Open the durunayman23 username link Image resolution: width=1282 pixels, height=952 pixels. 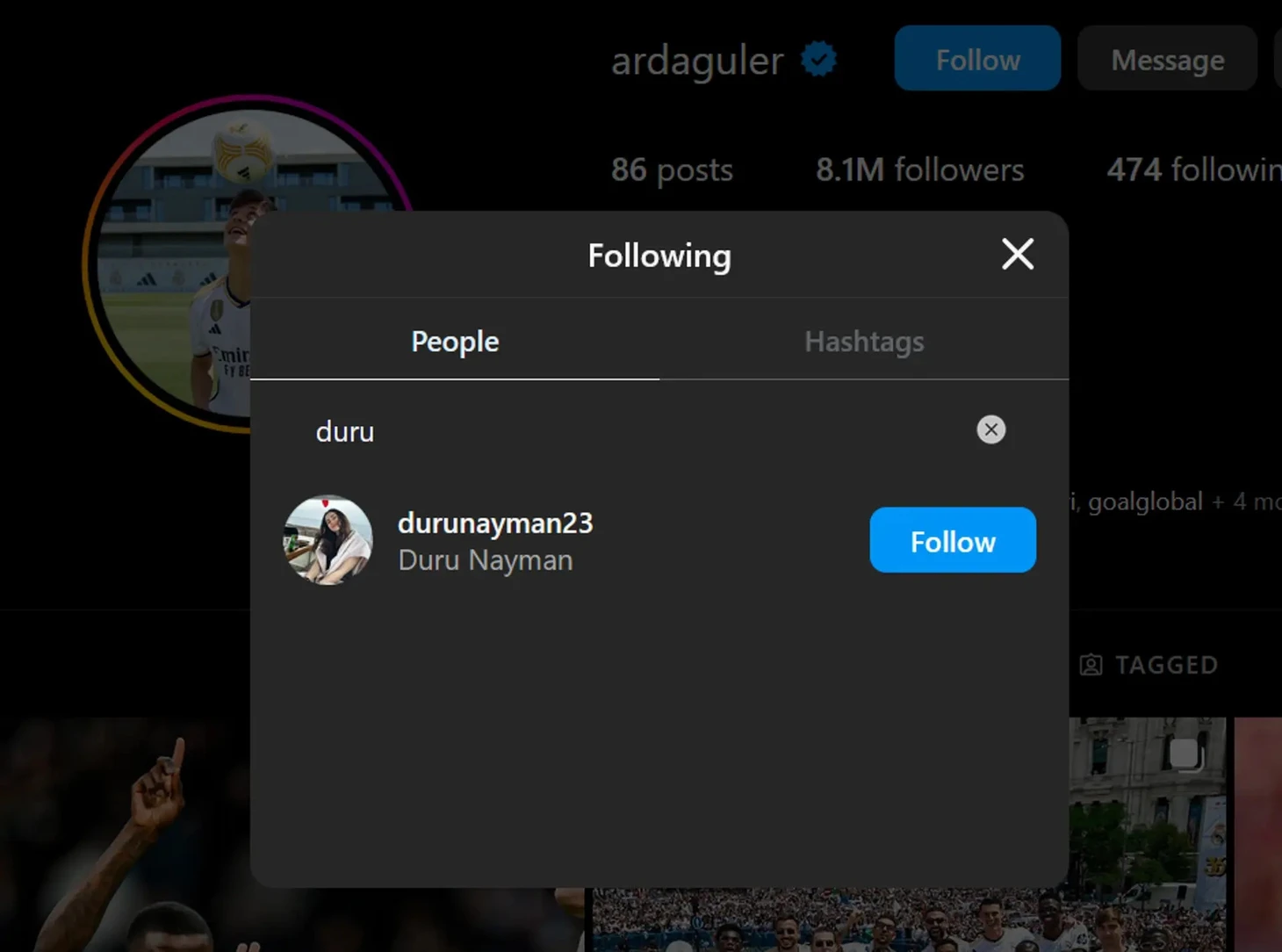[x=495, y=523]
